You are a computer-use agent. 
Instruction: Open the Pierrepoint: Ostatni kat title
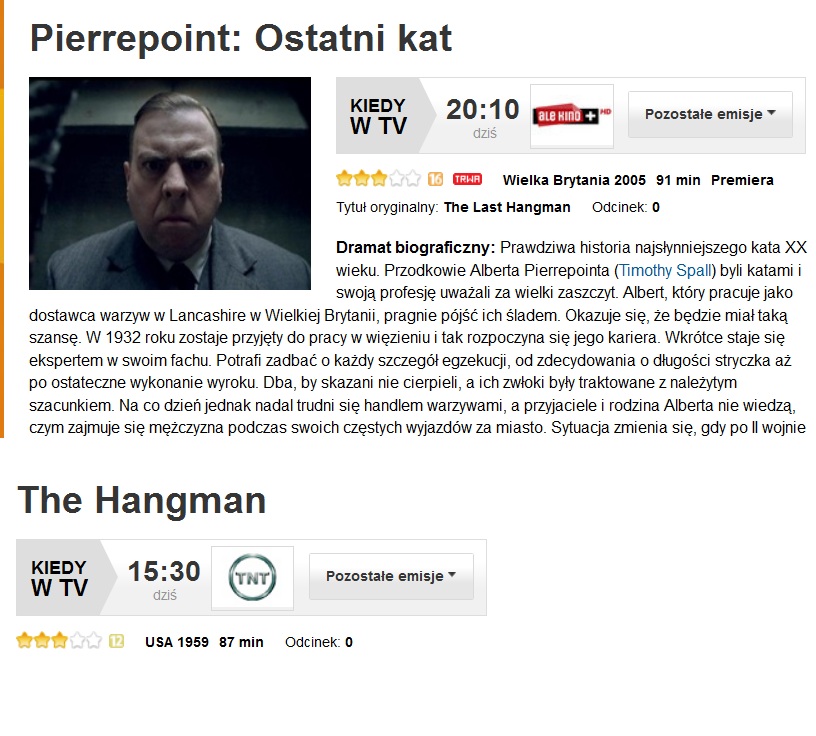(x=241, y=38)
